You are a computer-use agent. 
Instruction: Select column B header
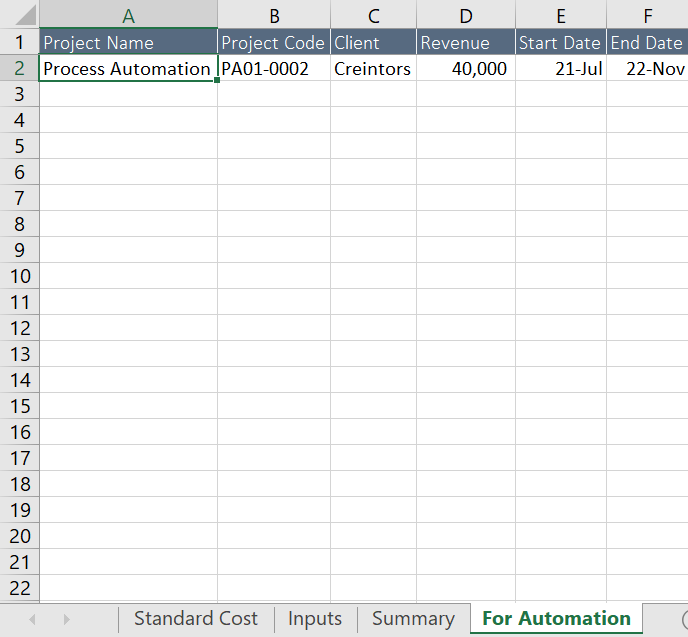(x=274, y=14)
